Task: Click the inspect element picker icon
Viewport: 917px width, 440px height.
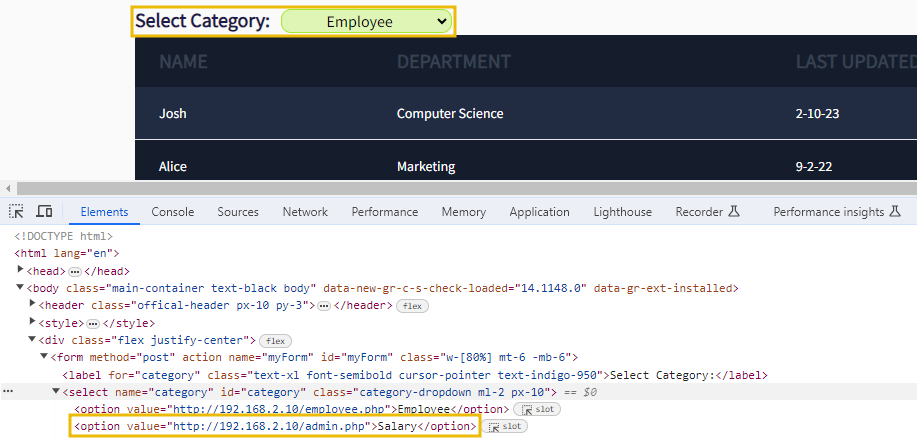Action: 16,212
